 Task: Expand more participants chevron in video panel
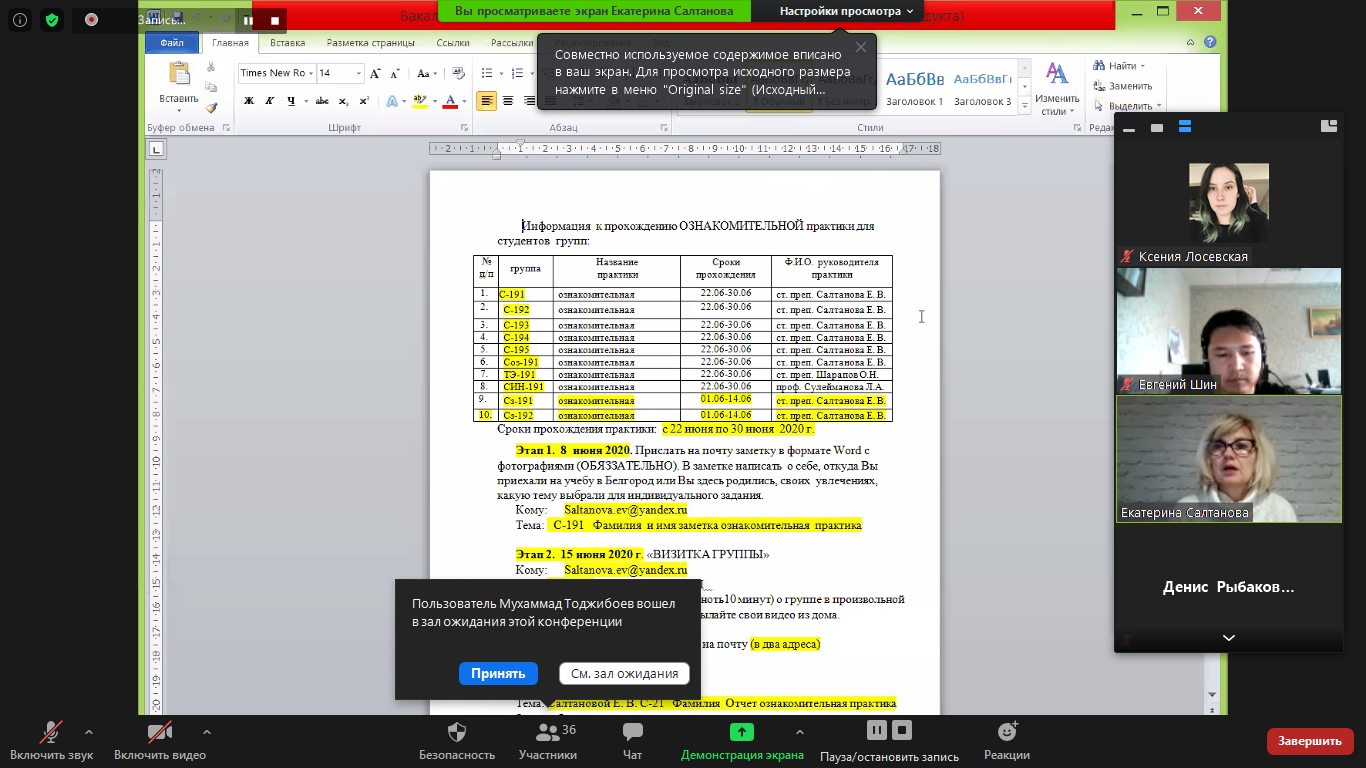coord(1229,638)
